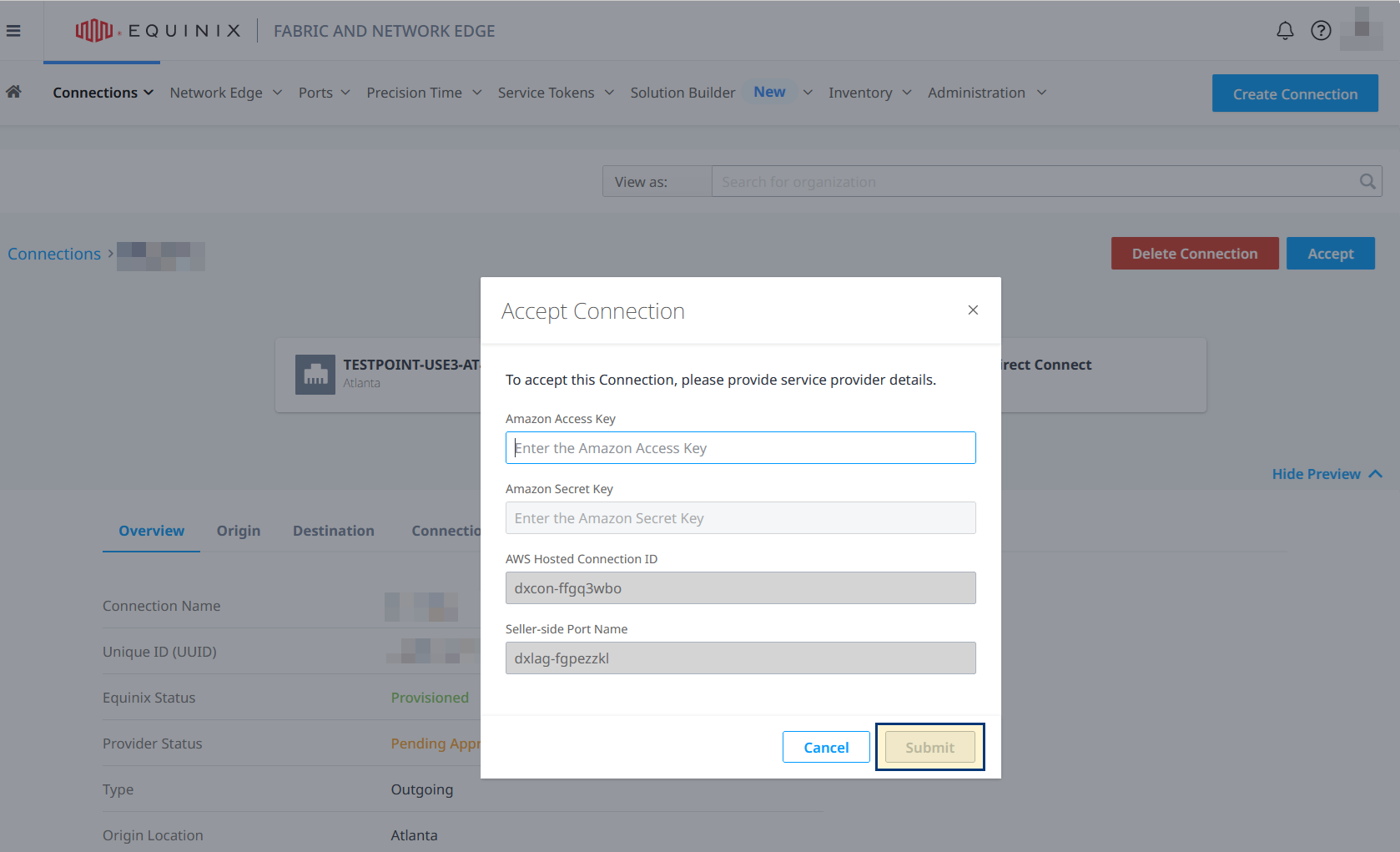Click the TESTPOINT port icon
The height and width of the screenshot is (852, 1400).
pyautogui.click(x=315, y=375)
